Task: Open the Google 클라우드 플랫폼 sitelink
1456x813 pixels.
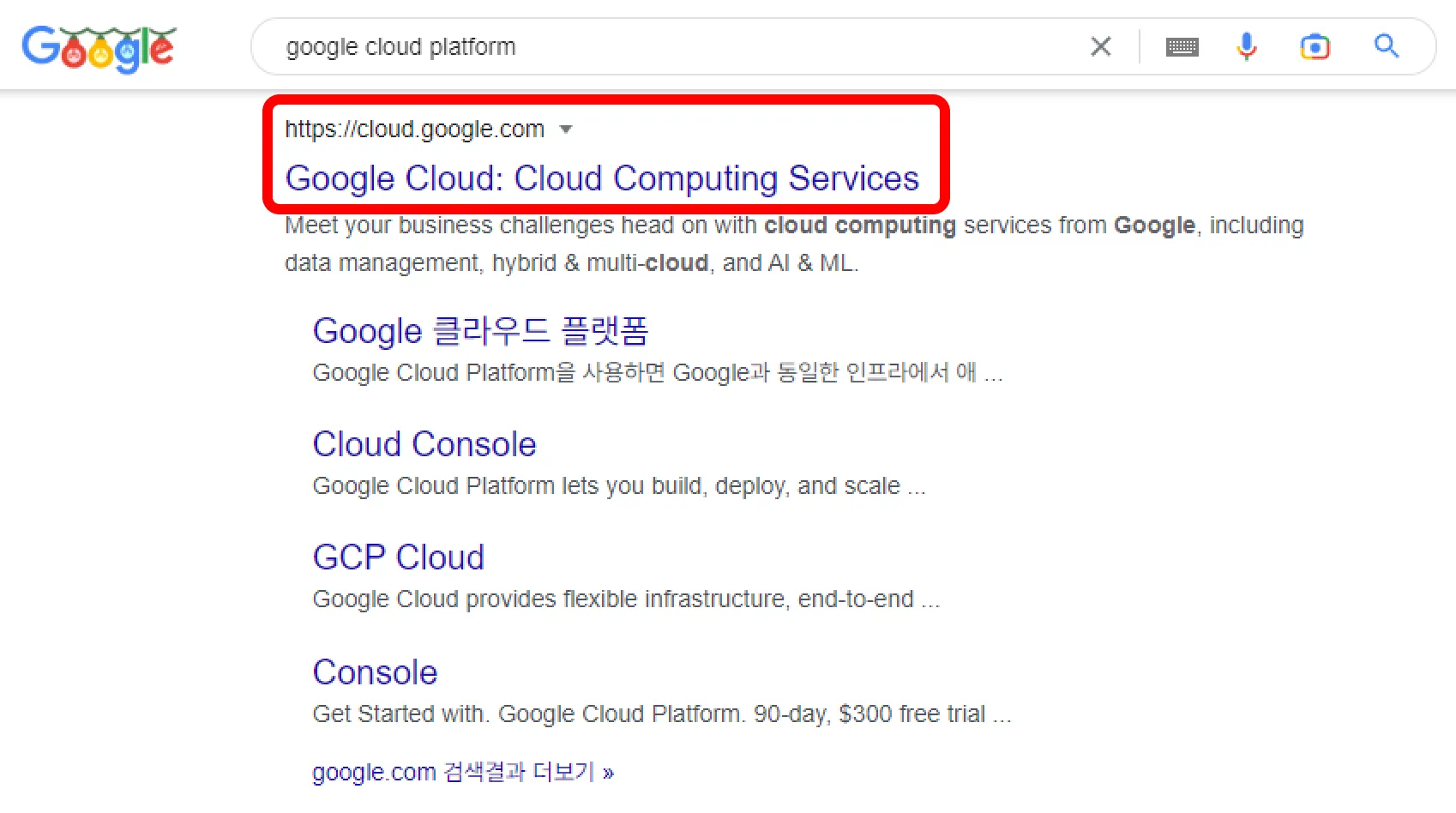Action: (480, 331)
